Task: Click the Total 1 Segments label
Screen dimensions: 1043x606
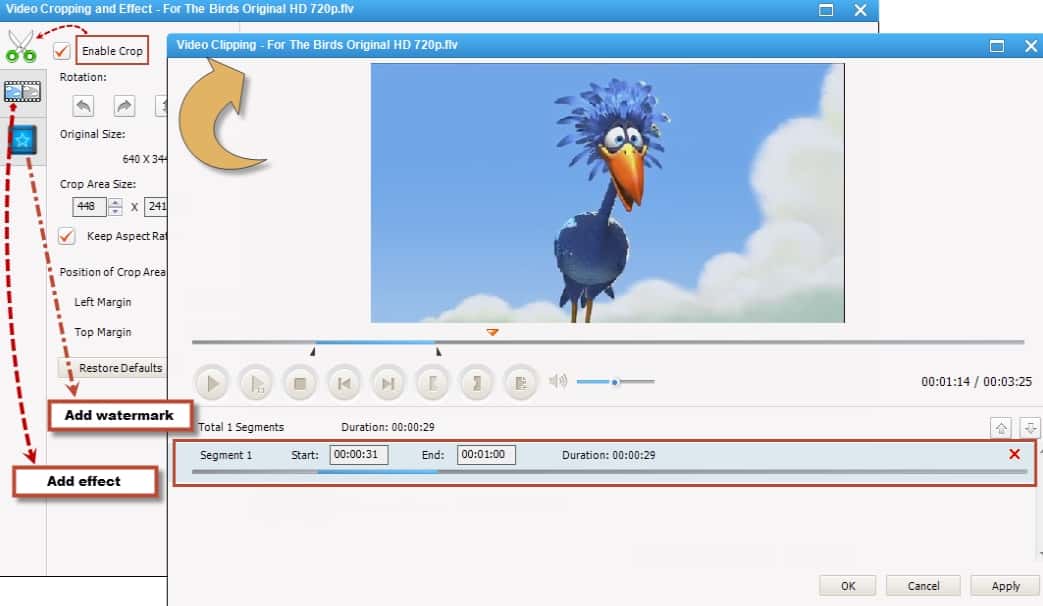Action: [x=241, y=427]
